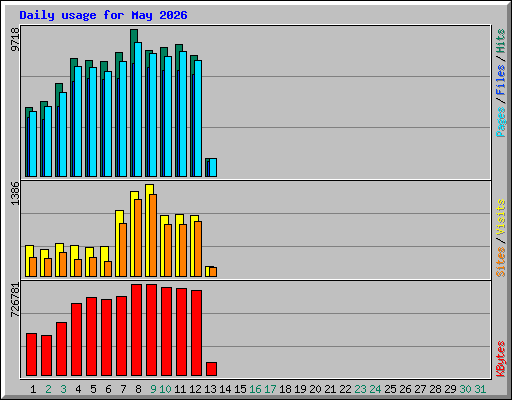512x400 pixels.
Task: Select day 22 on the date axis
Action: tap(345, 389)
